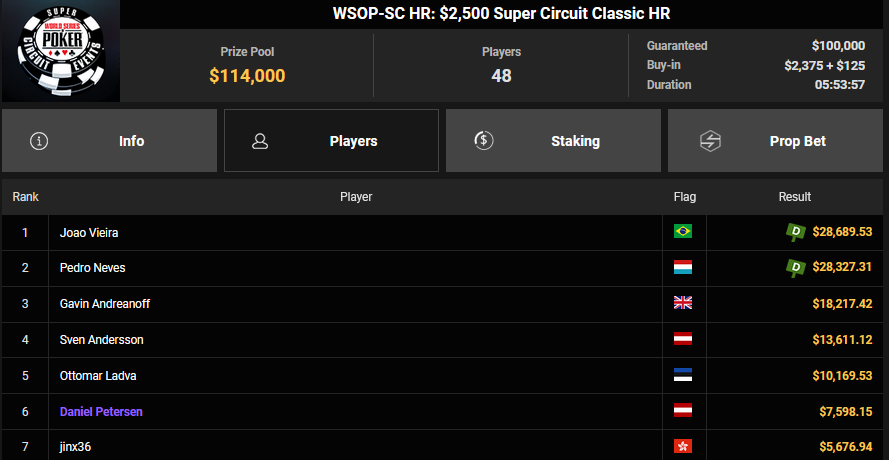889x460 pixels.
Task: Click the flag icon for Gavin Andreanoff
Action: pos(683,304)
